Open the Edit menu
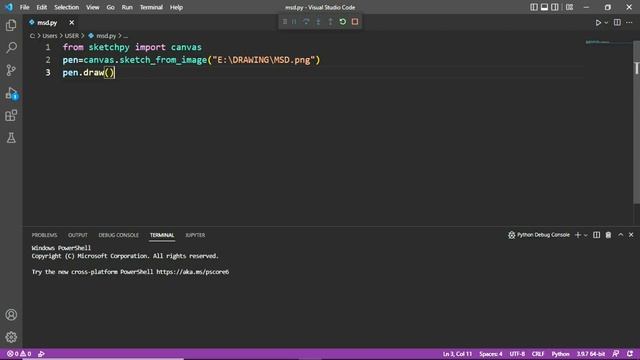Screen dimensions: 640x360 (42, 7)
